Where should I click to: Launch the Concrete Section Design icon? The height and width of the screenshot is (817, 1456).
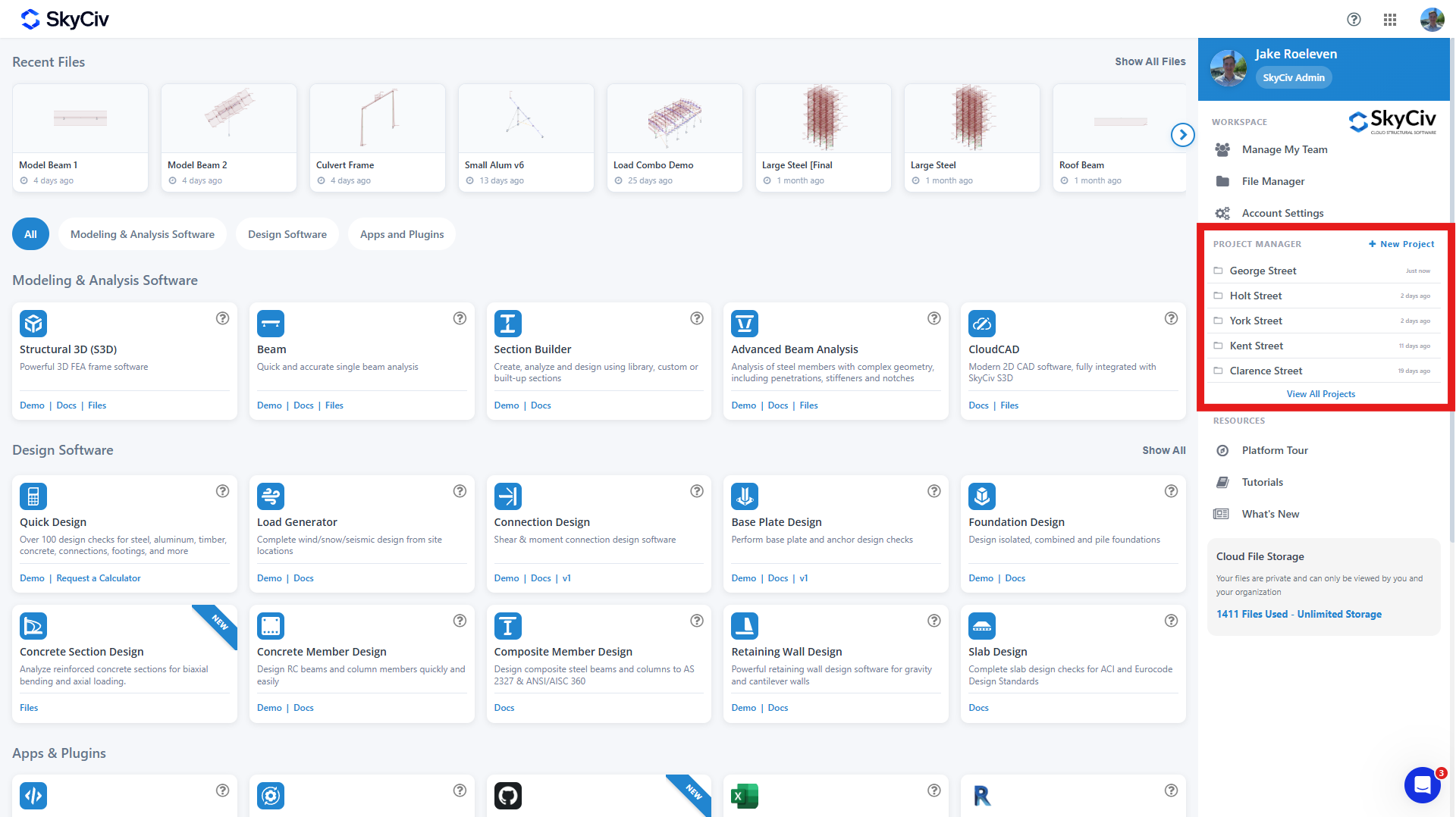coord(33,626)
